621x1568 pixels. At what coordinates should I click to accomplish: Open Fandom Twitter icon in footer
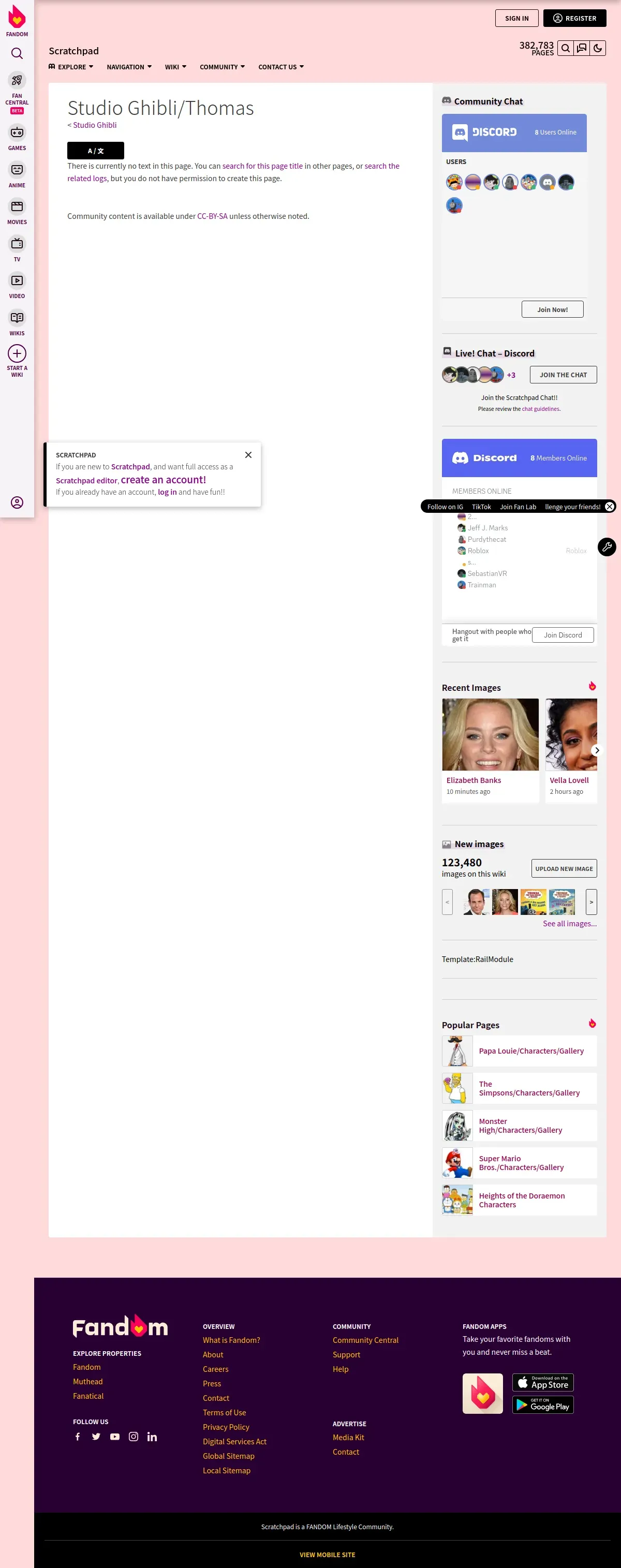pyautogui.click(x=96, y=1437)
